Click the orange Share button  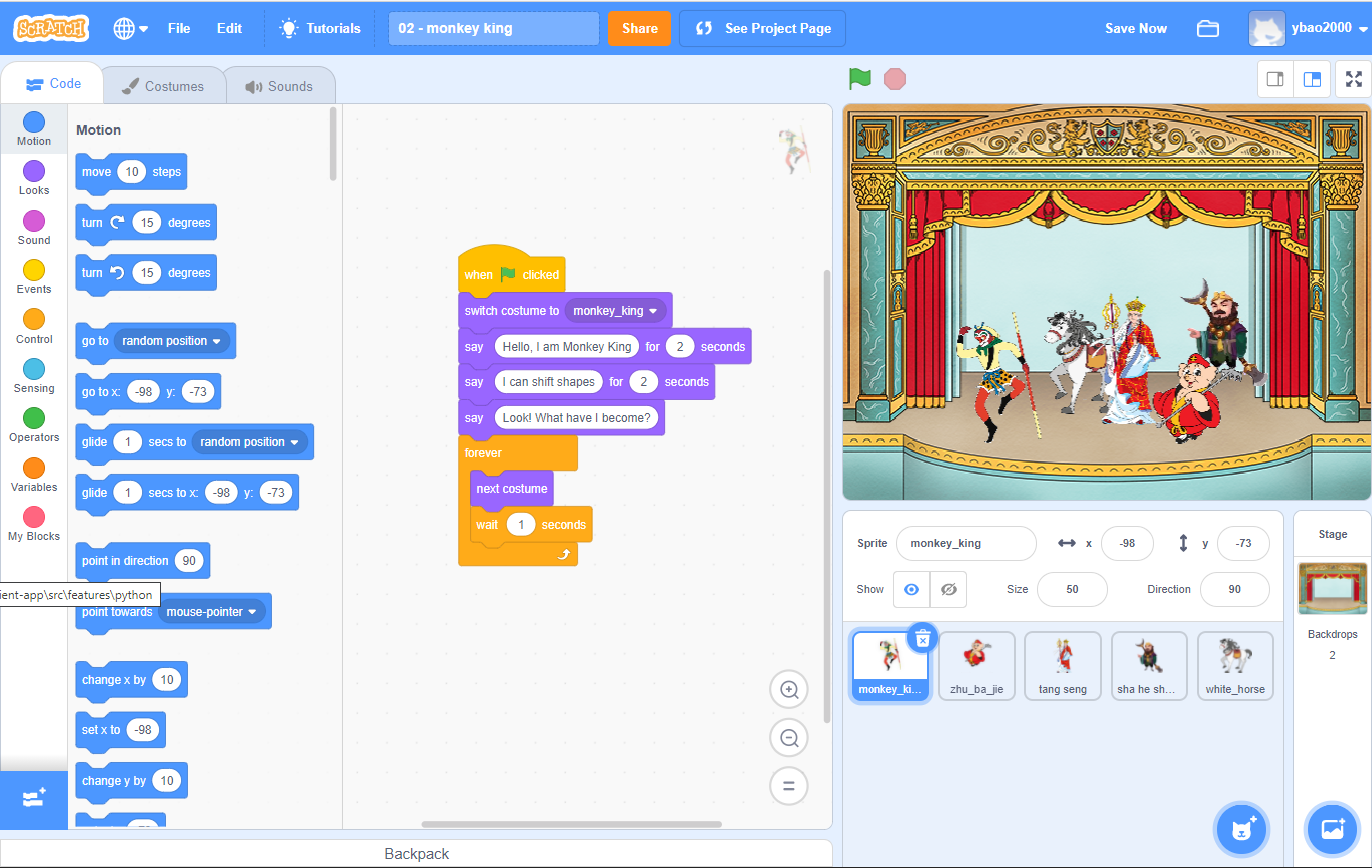click(x=639, y=28)
